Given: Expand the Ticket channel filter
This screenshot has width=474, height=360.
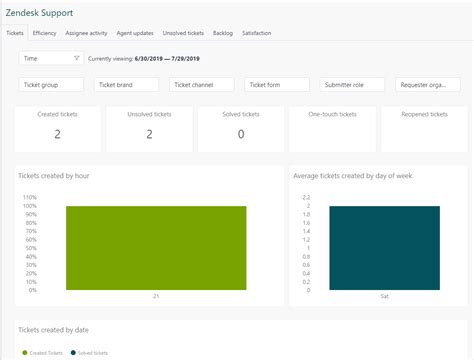Looking at the screenshot, I should pos(202,85).
